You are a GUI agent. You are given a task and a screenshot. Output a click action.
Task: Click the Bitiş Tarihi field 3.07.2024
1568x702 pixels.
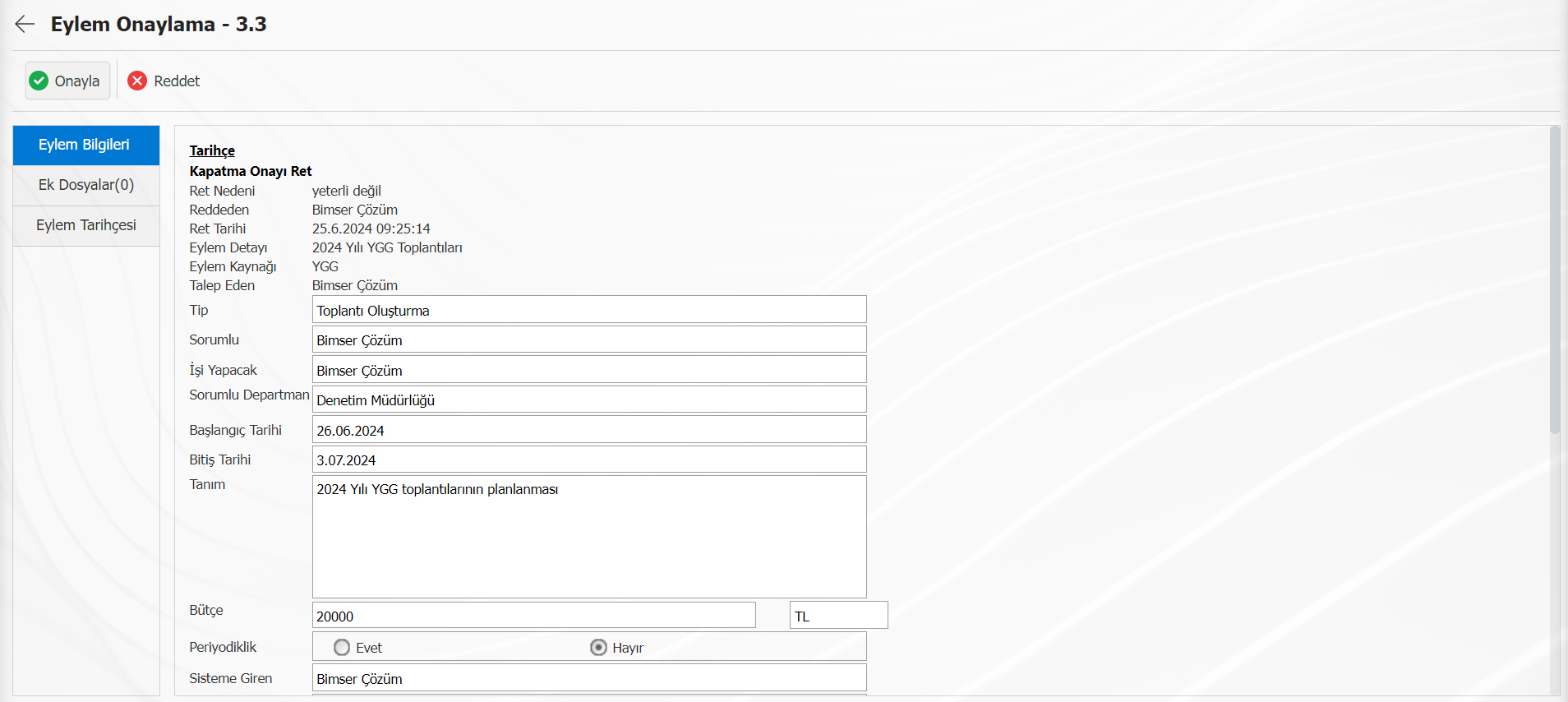(589, 460)
